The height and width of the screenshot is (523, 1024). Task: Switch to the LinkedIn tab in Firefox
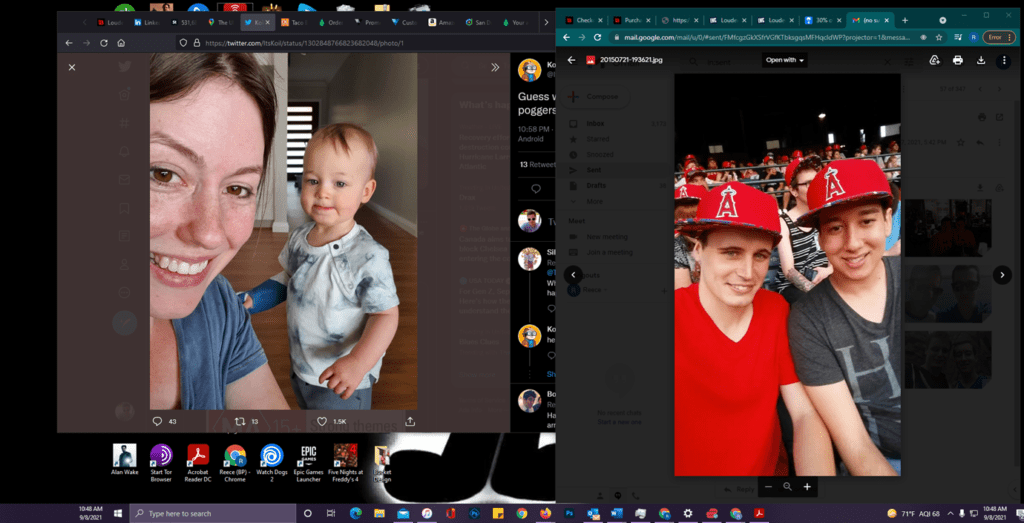(148, 22)
